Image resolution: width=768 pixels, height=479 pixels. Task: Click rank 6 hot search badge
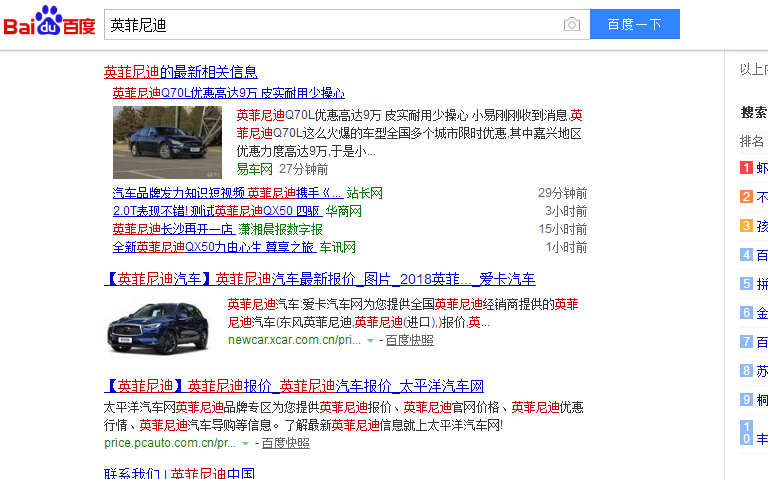tap(746, 312)
